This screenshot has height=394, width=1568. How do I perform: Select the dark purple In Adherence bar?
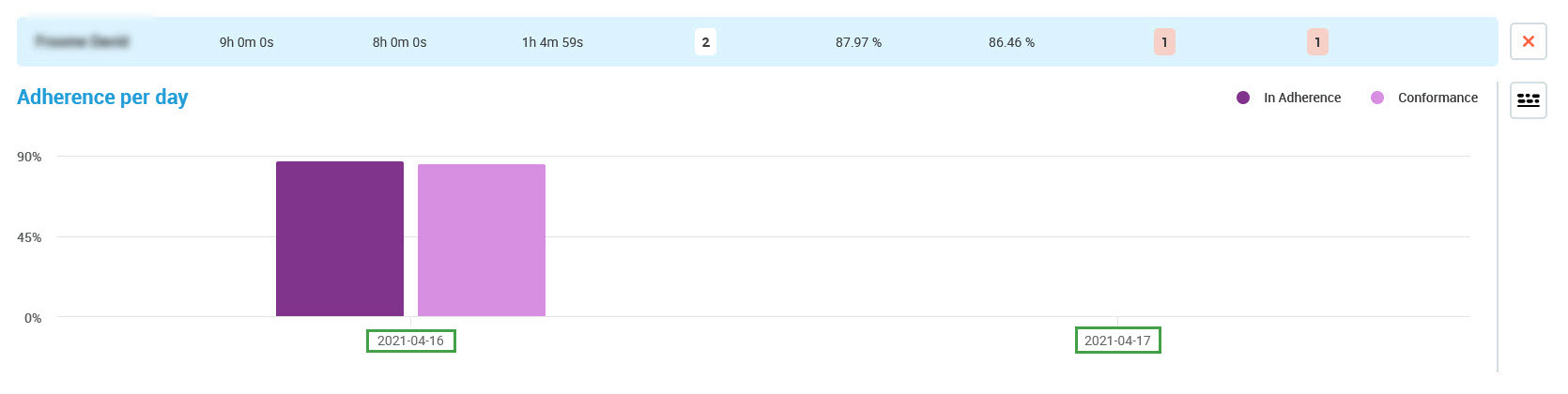point(340,238)
